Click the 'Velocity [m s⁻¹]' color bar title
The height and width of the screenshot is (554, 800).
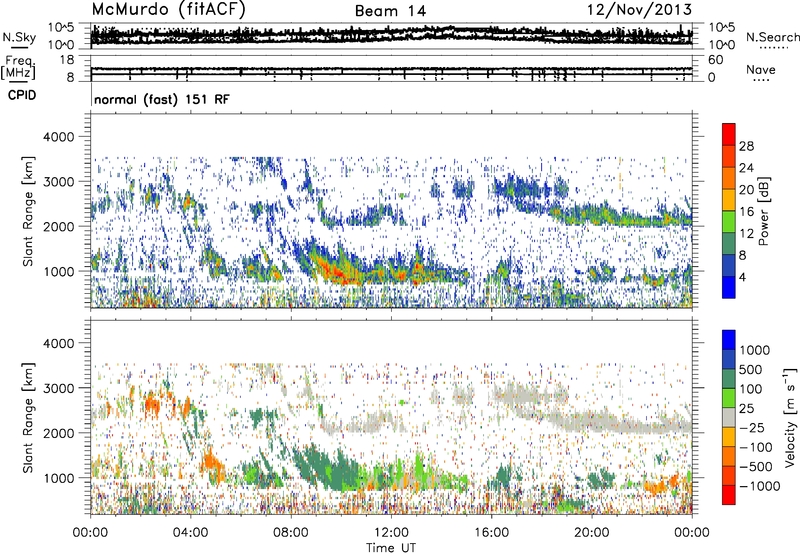pos(790,417)
